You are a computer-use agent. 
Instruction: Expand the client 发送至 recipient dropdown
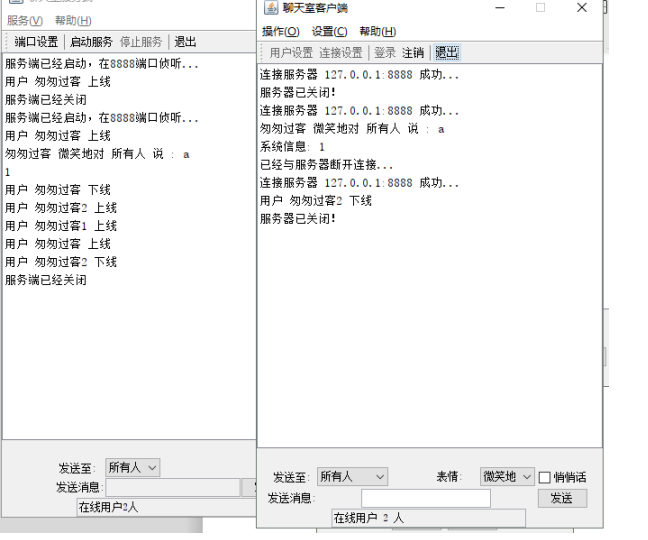tap(352, 477)
